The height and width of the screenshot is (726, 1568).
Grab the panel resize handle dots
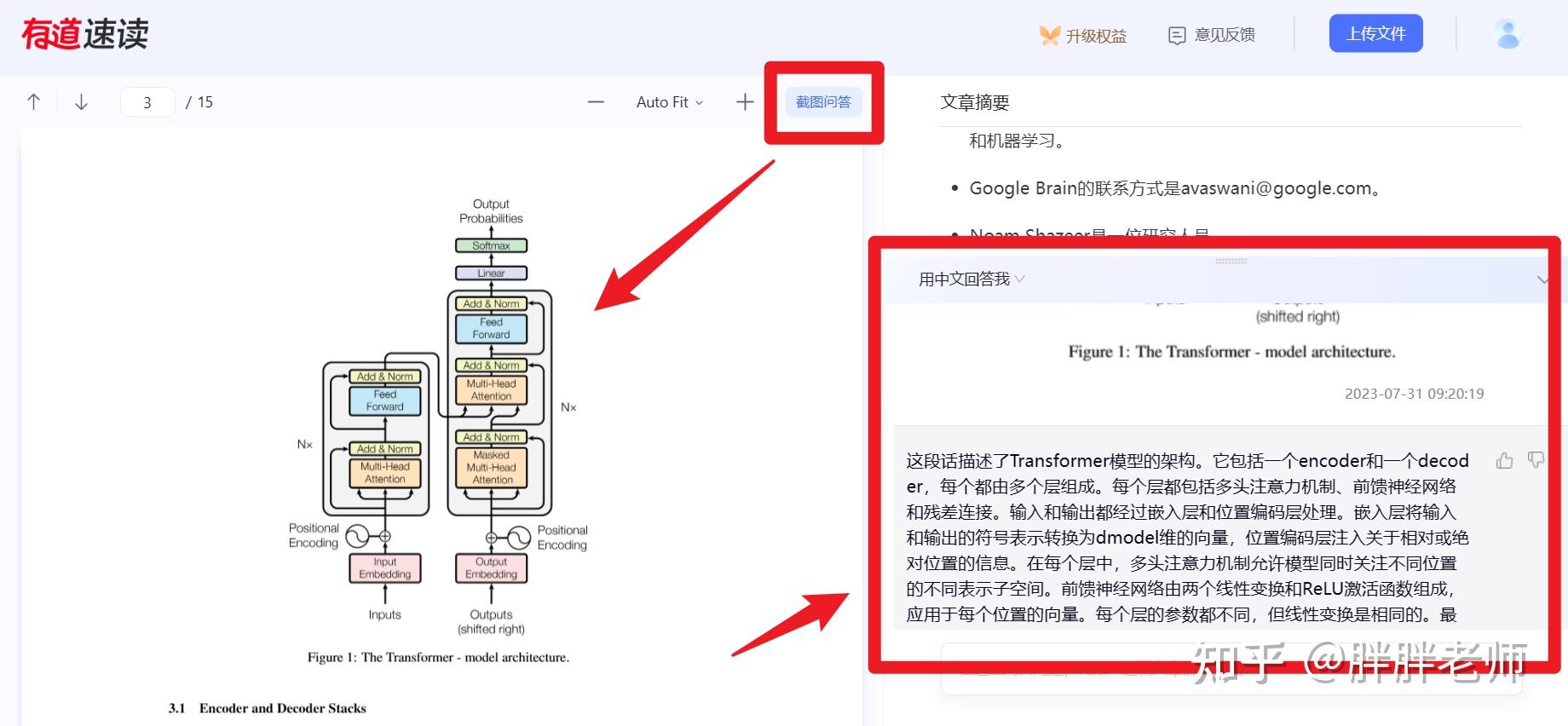[1231, 262]
